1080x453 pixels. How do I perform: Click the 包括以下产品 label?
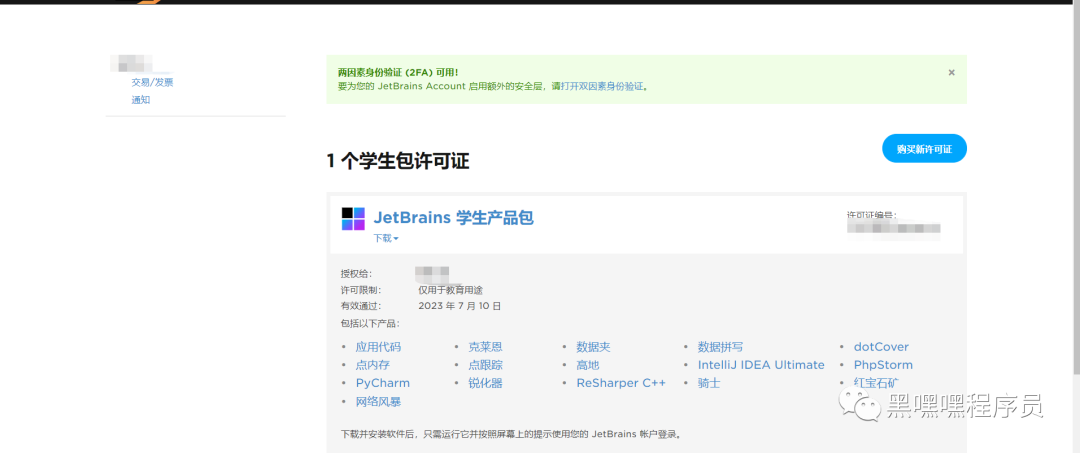[x=371, y=323]
